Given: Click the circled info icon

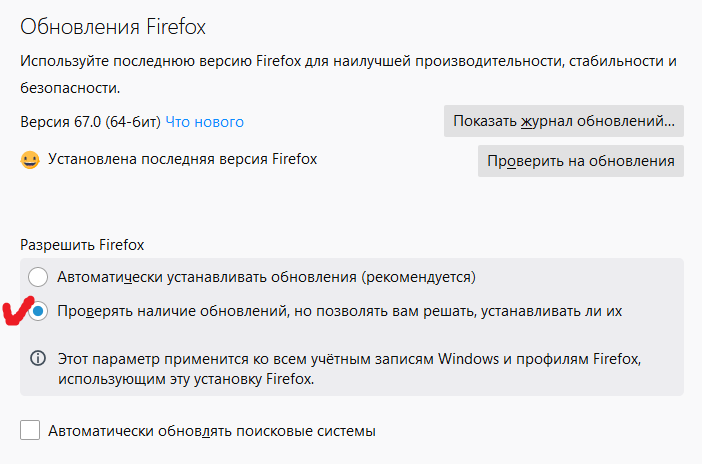Looking at the screenshot, I should click(38, 358).
